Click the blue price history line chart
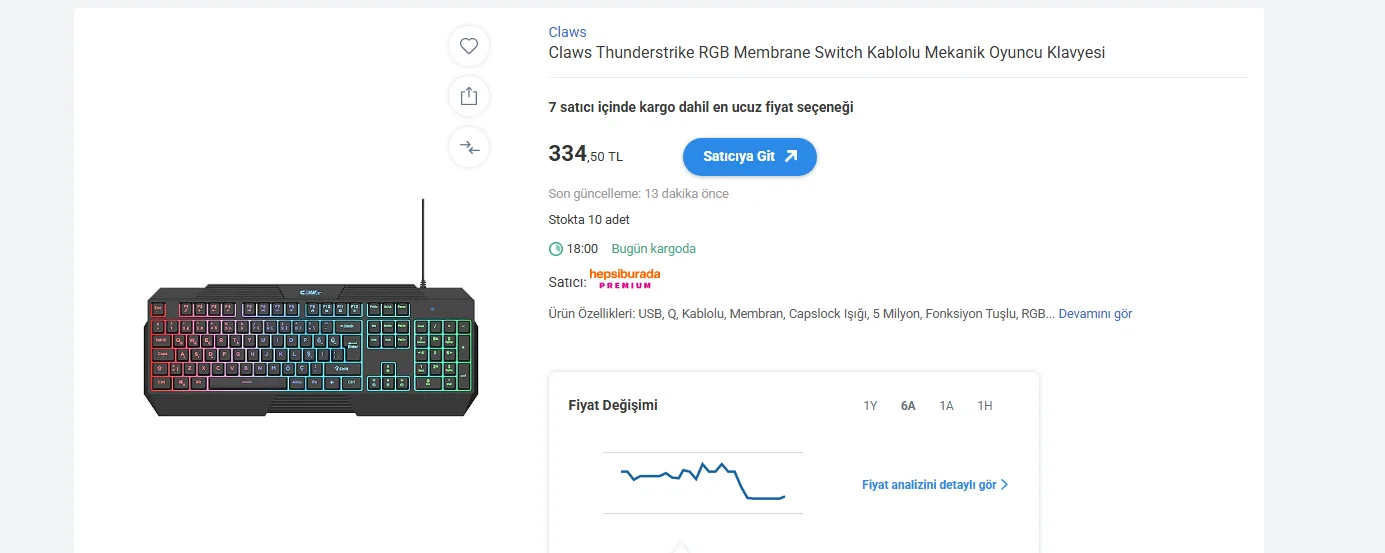Viewport: 1385px width, 553px height. (x=702, y=482)
